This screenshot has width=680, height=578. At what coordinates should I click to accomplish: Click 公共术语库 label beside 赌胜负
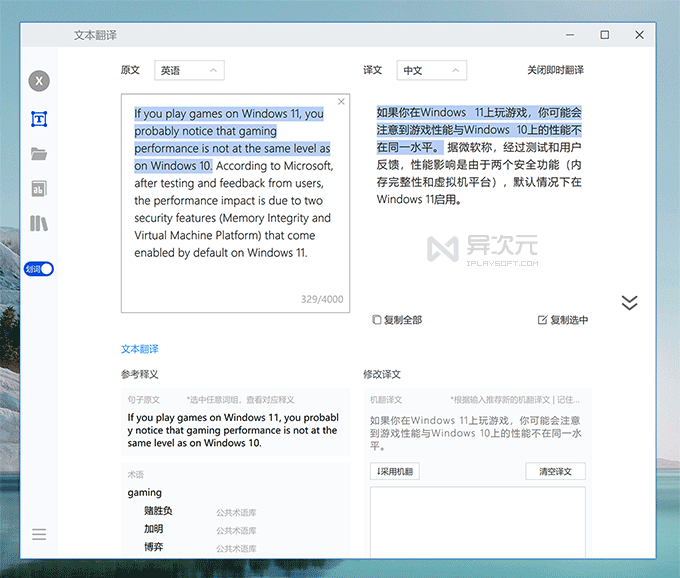[x=236, y=513]
